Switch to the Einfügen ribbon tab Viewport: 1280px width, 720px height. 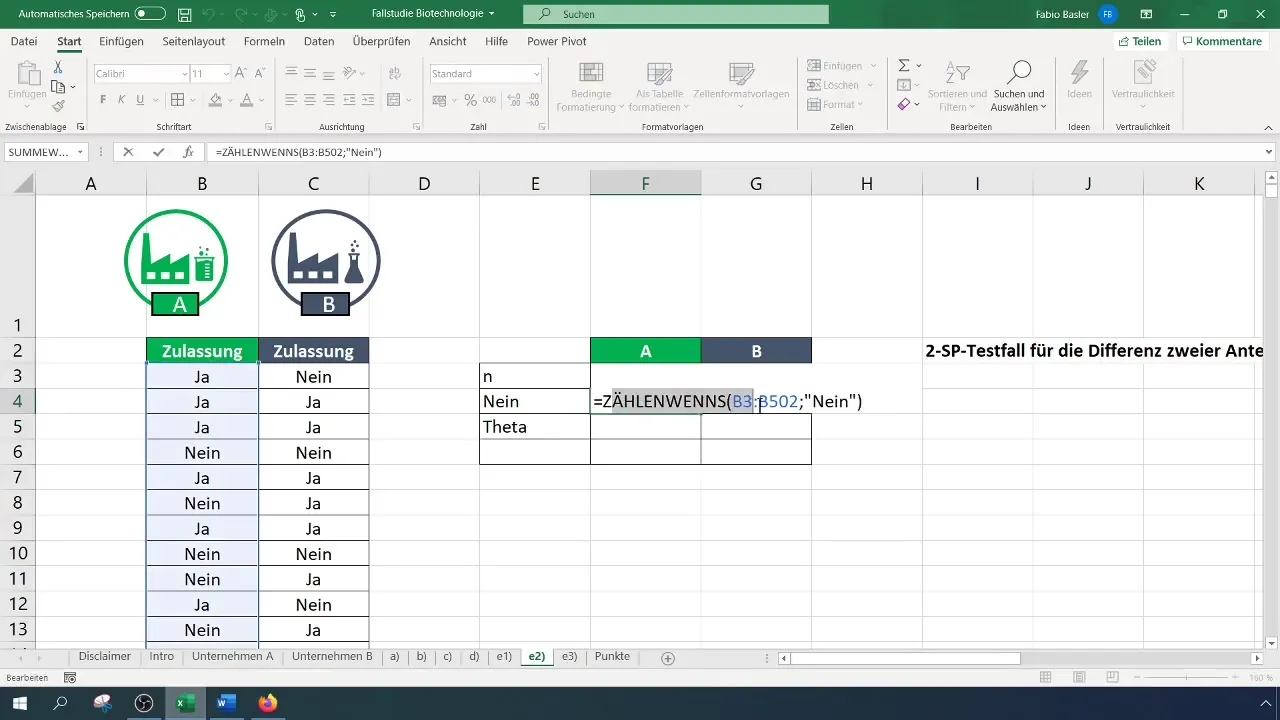tap(122, 41)
